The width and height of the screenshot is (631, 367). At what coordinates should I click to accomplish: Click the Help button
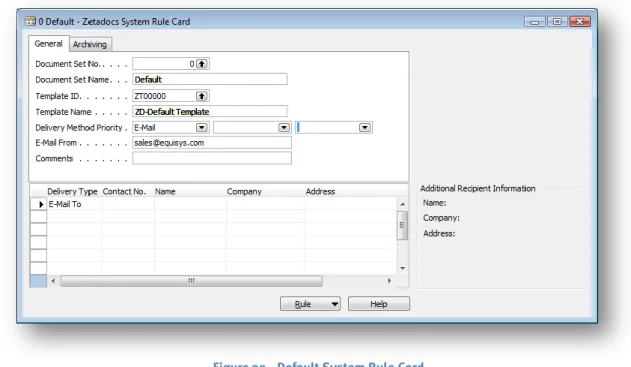coord(379,304)
